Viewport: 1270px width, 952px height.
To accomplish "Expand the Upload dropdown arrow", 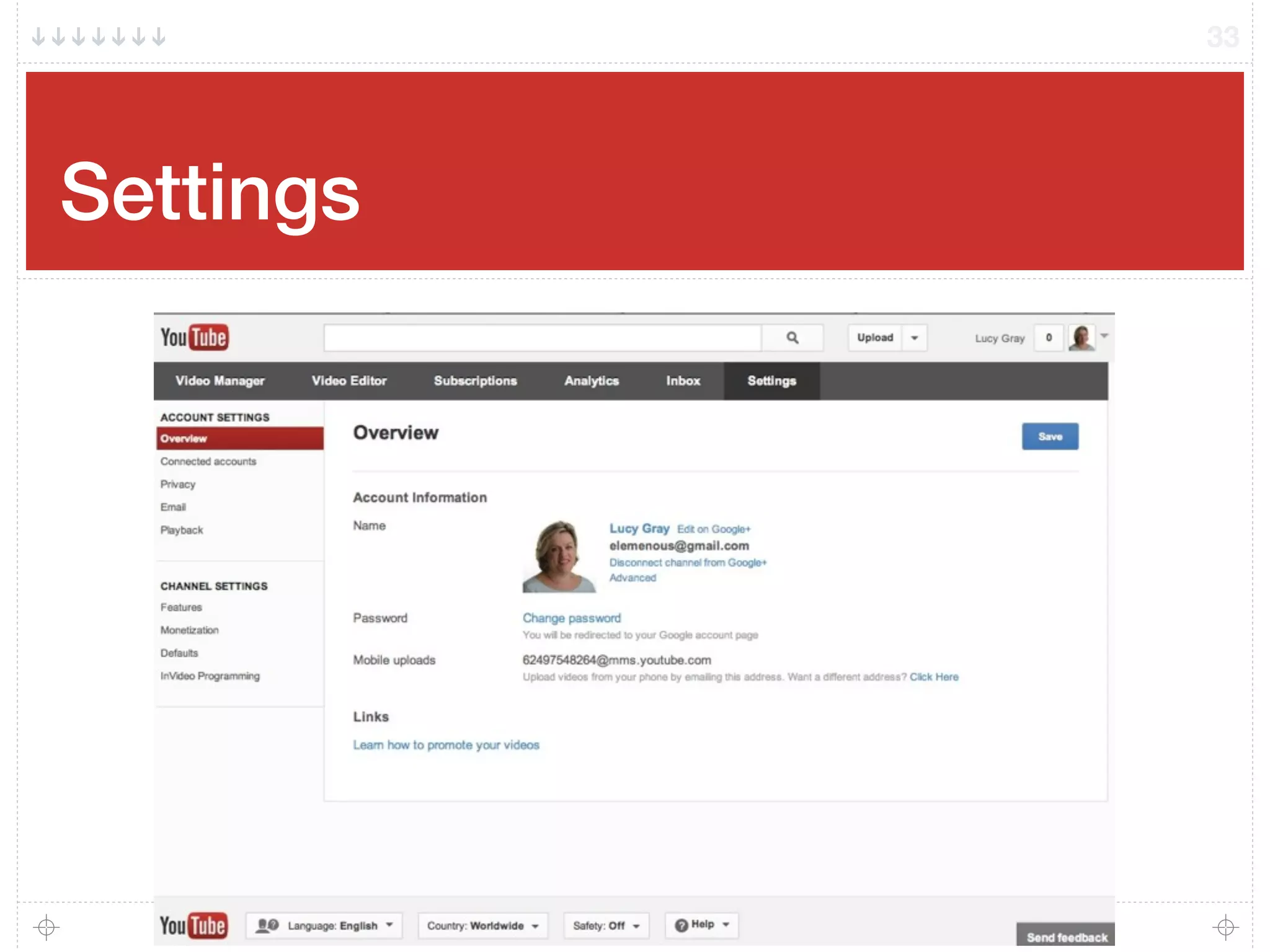I will pyautogui.click(x=914, y=338).
